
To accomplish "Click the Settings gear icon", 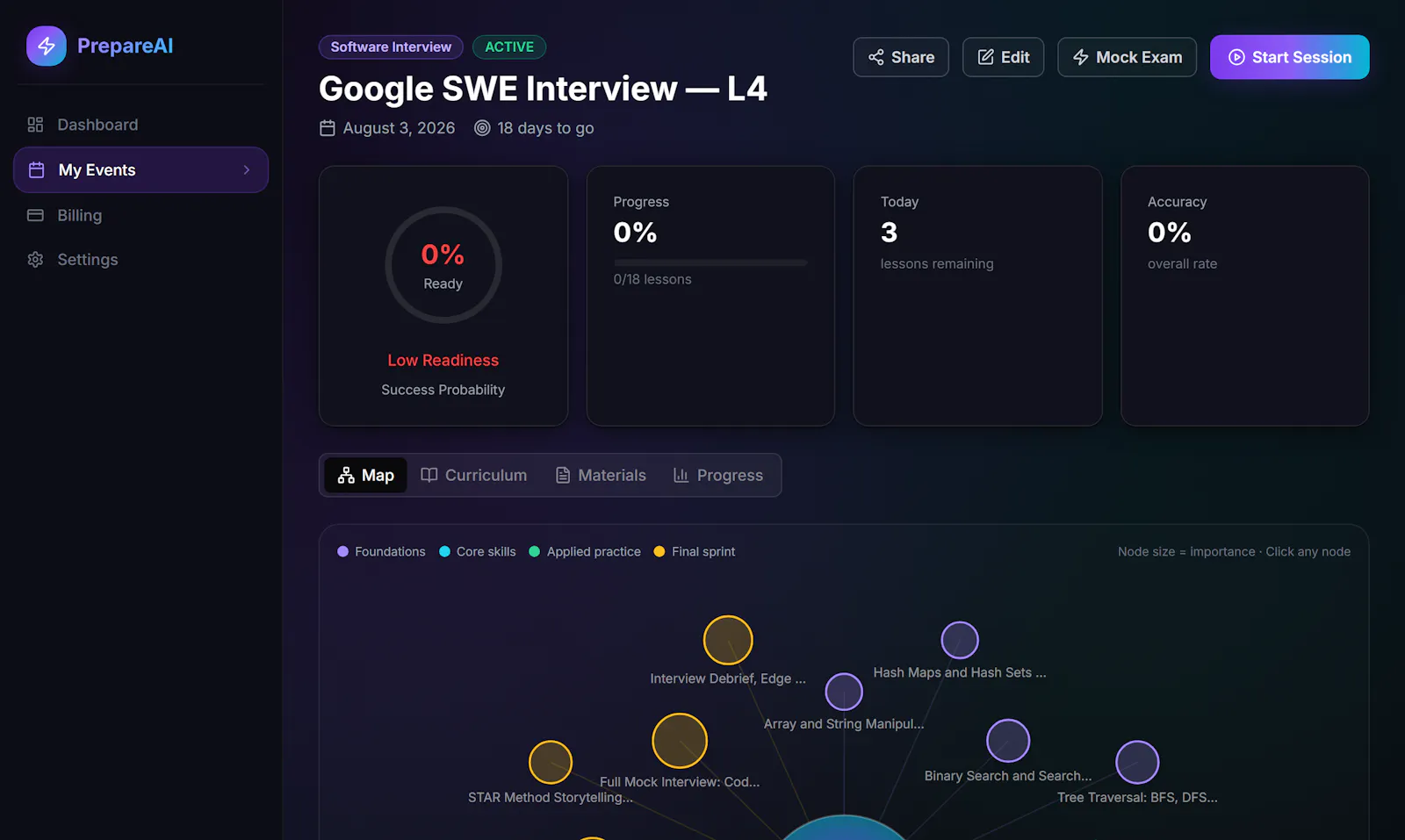I will pyautogui.click(x=35, y=260).
